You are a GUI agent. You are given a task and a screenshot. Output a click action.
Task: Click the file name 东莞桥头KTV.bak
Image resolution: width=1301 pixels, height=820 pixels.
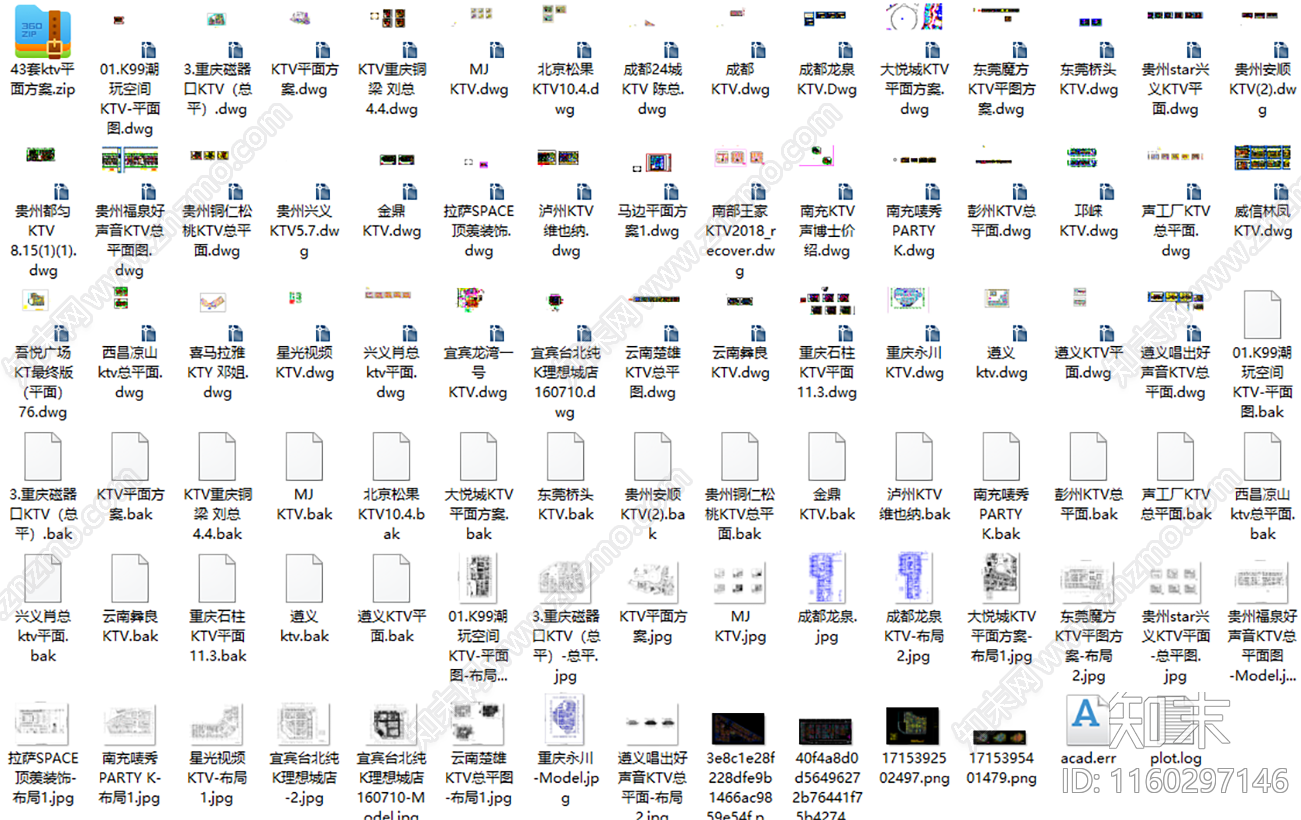point(565,504)
